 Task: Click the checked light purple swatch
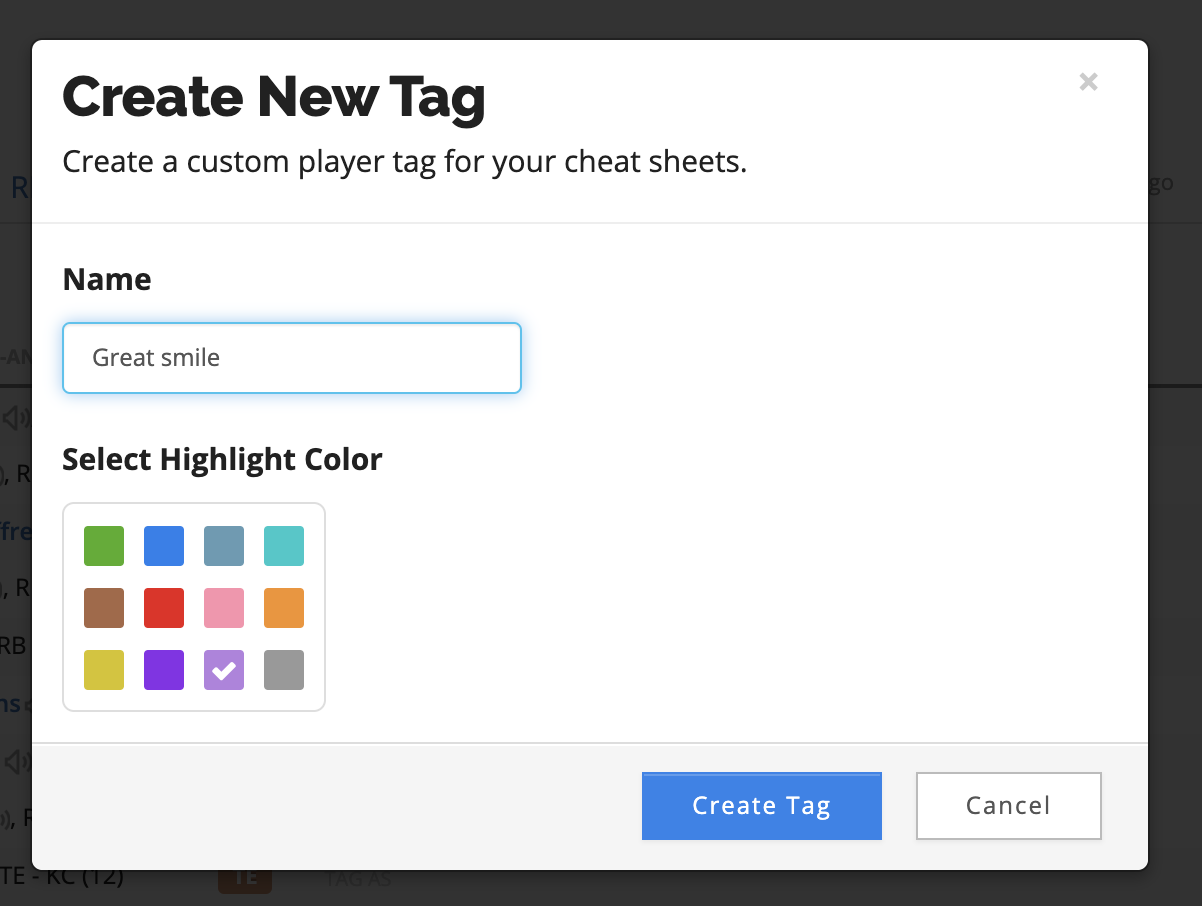point(224,670)
